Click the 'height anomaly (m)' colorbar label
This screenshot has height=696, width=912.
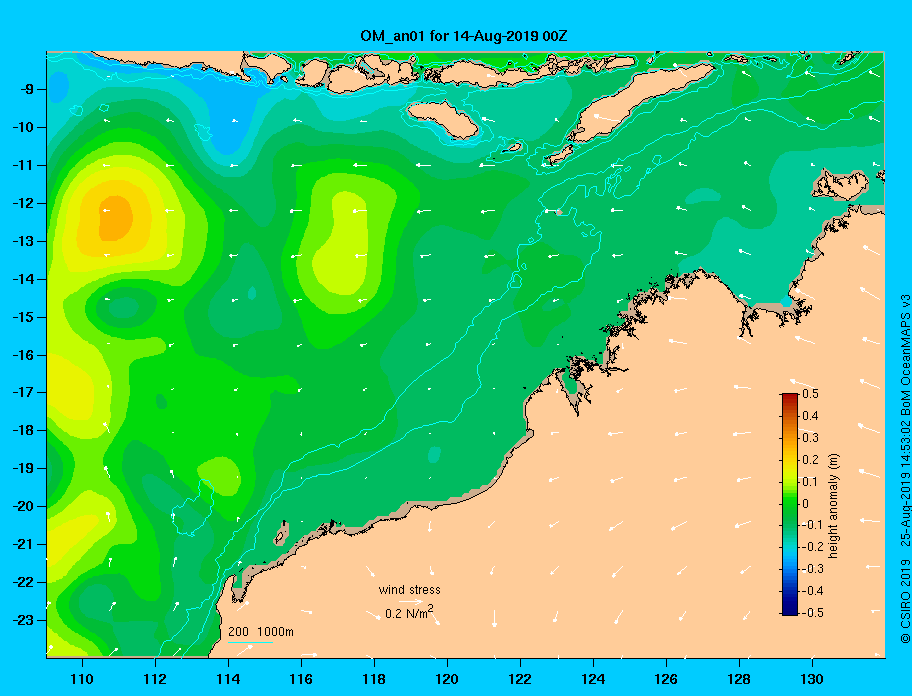coord(834,506)
